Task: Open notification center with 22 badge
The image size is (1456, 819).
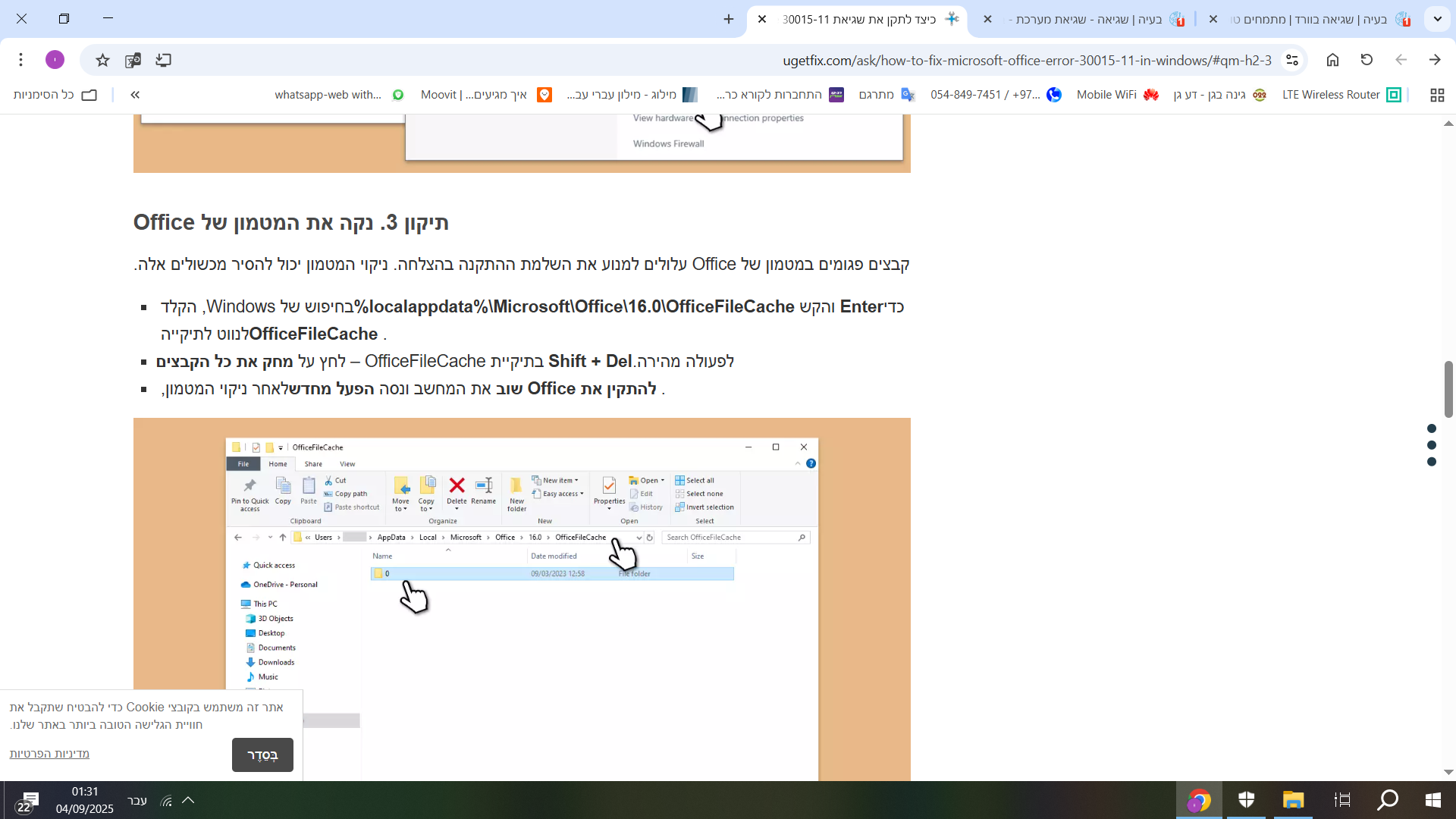Action: click(x=28, y=801)
